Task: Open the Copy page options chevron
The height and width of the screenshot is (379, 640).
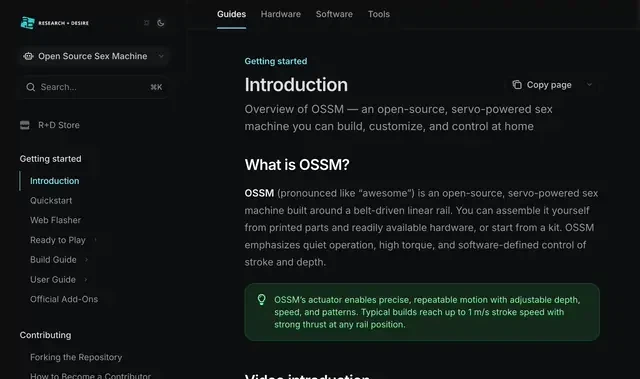Action: 589,85
